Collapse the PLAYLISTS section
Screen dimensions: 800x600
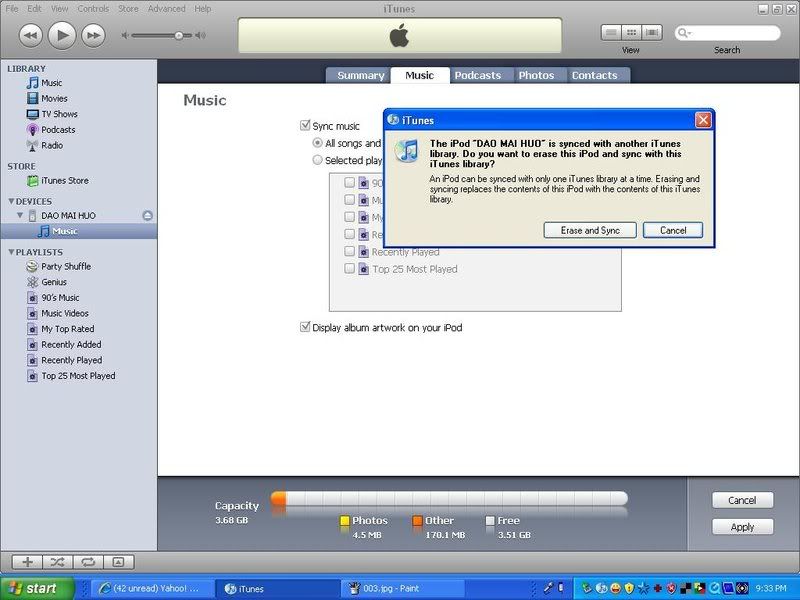click(x=11, y=252)
